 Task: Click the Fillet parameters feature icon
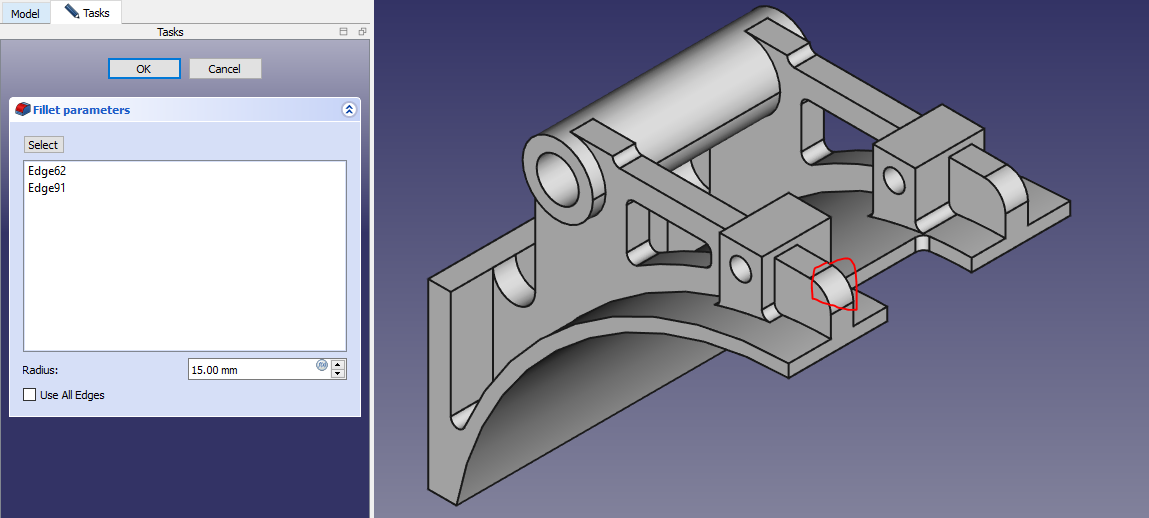23,110
